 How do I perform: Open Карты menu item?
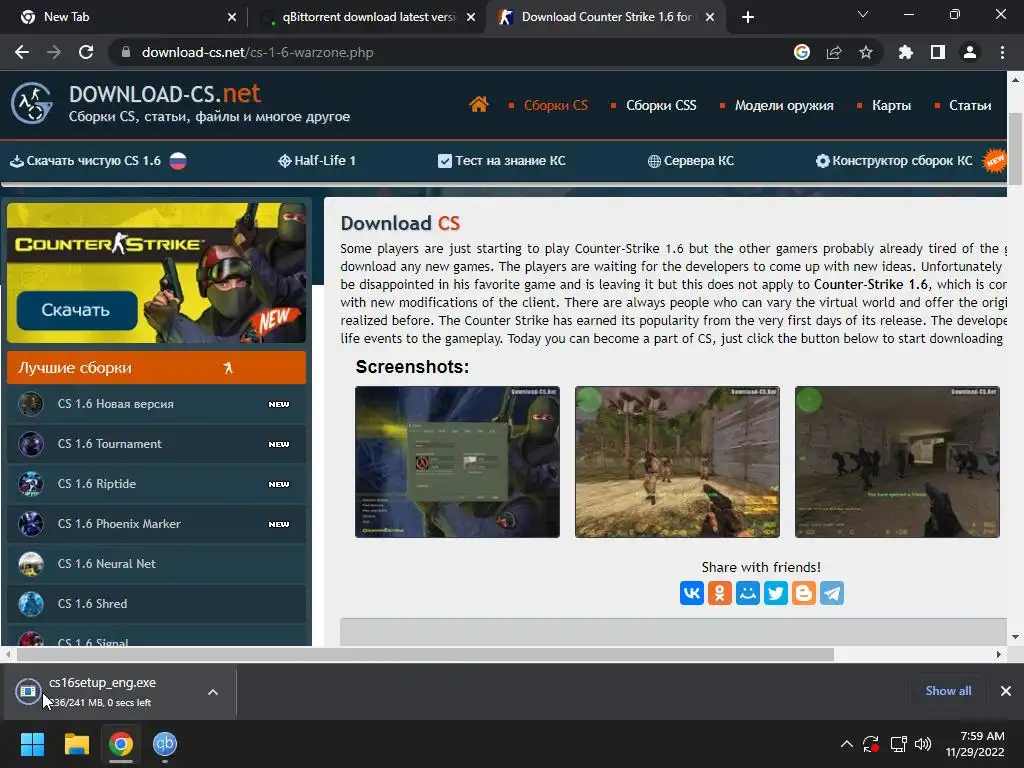(x=891, y=105)
